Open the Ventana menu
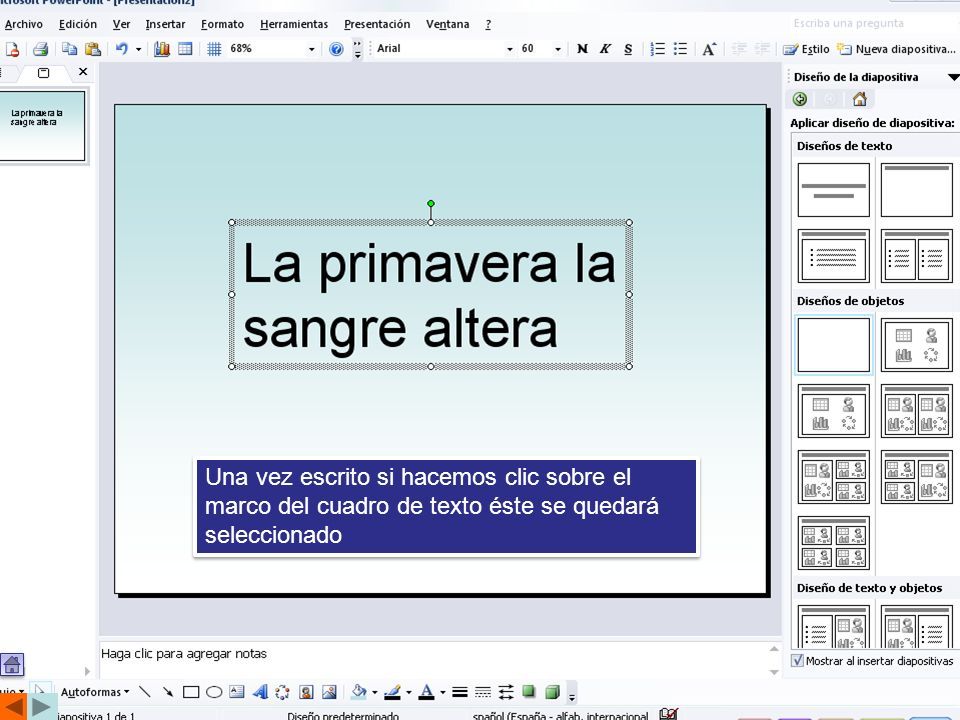 pyautogui.click(x=448, y=24)
